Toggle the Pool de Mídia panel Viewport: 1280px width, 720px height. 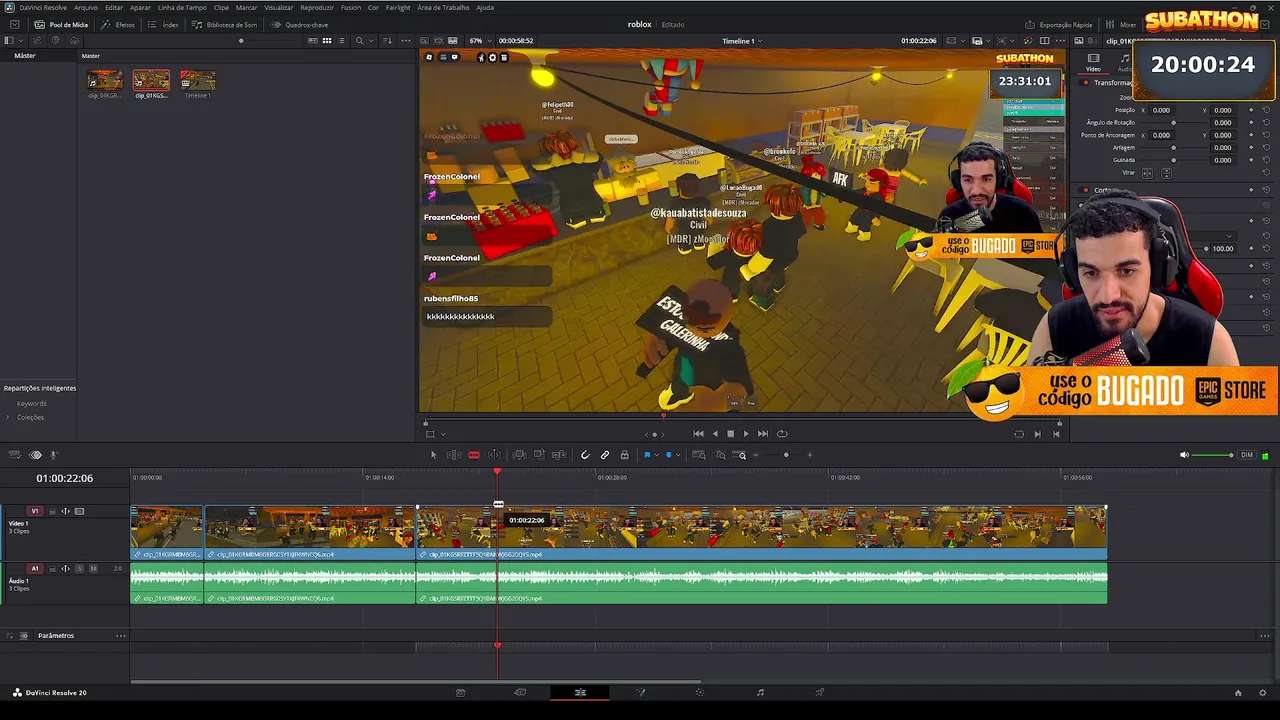[x=62, y=24]
